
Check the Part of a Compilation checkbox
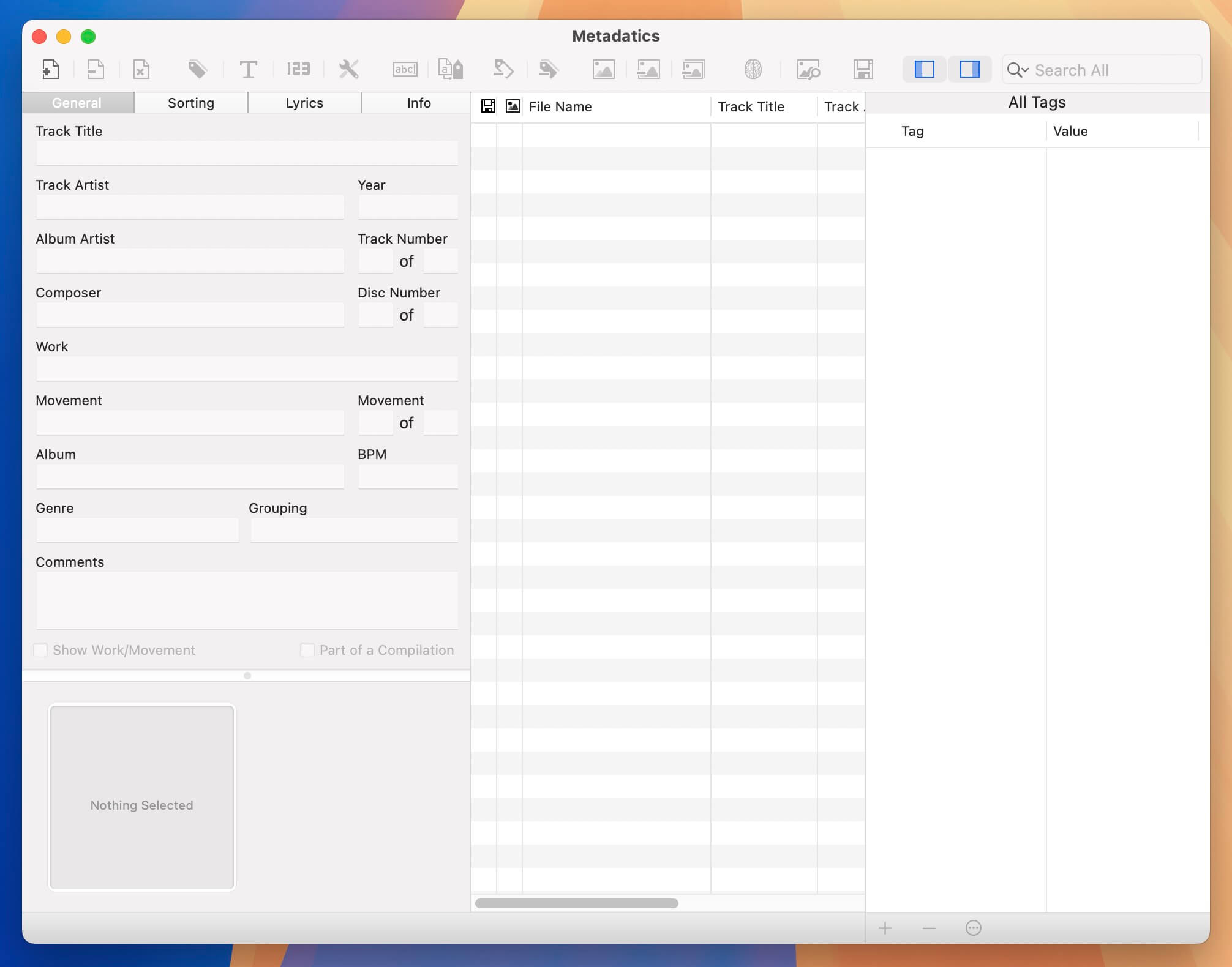307,650
